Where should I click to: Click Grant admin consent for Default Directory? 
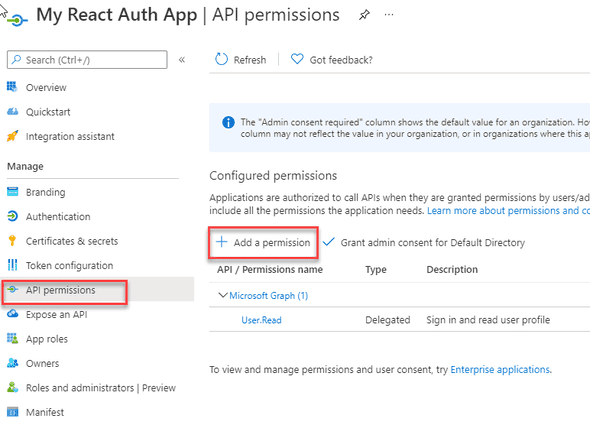[x=423, y=242]
